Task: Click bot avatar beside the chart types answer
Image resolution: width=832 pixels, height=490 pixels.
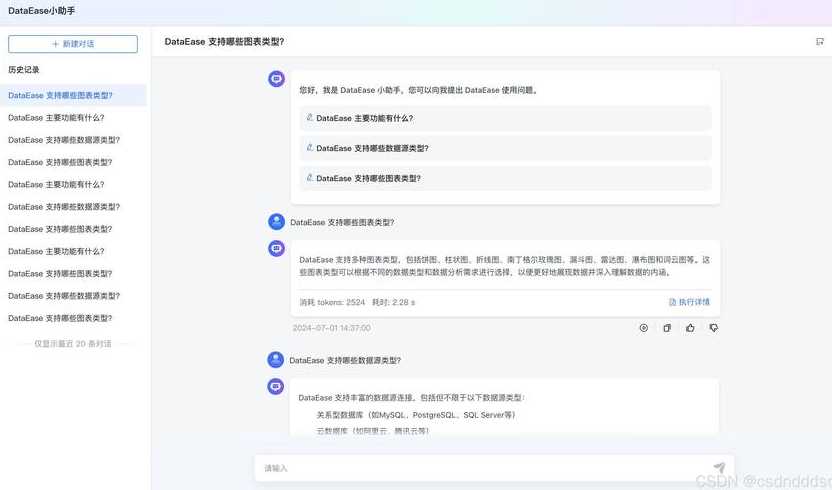Action: 276,248
